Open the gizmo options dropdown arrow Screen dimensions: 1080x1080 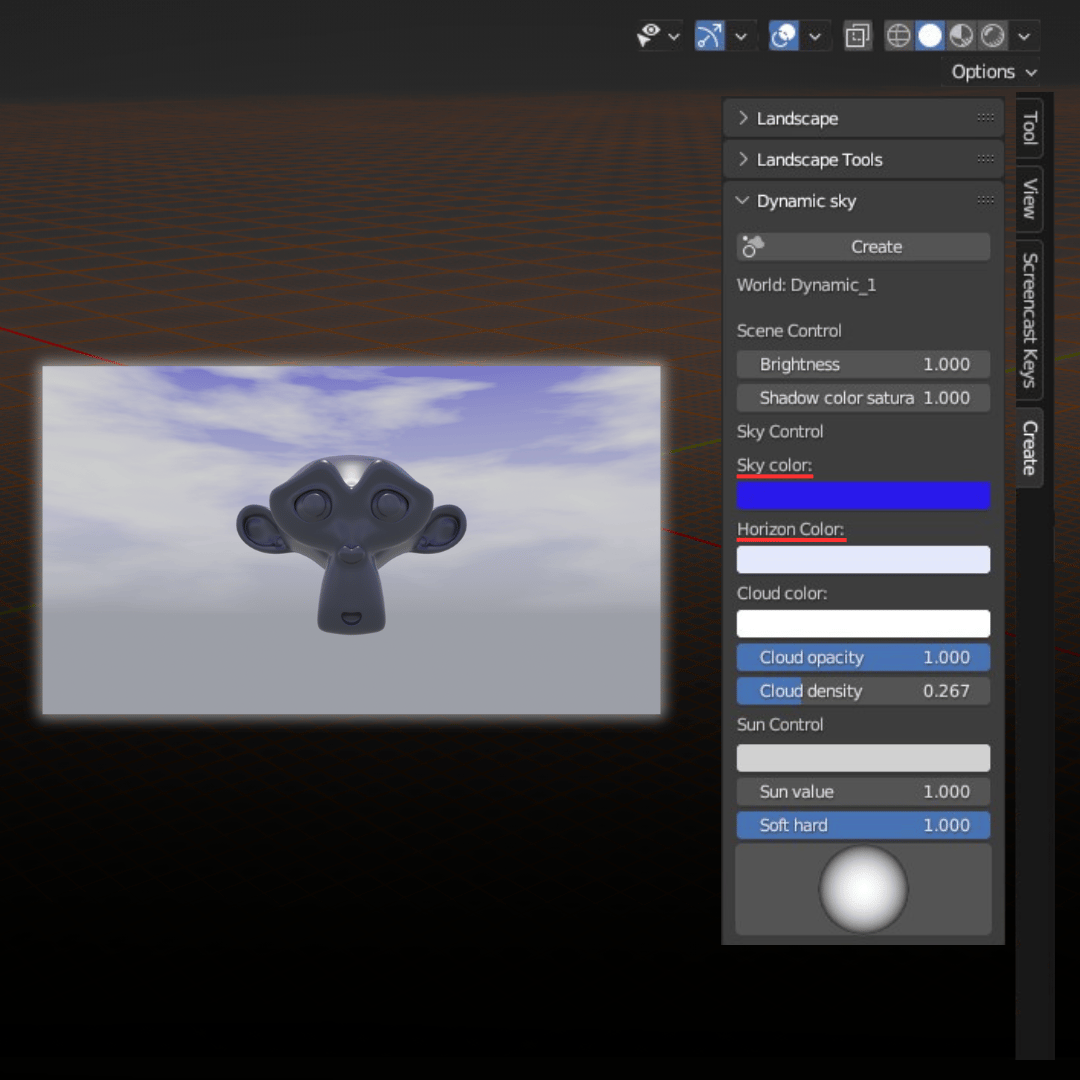741,37
